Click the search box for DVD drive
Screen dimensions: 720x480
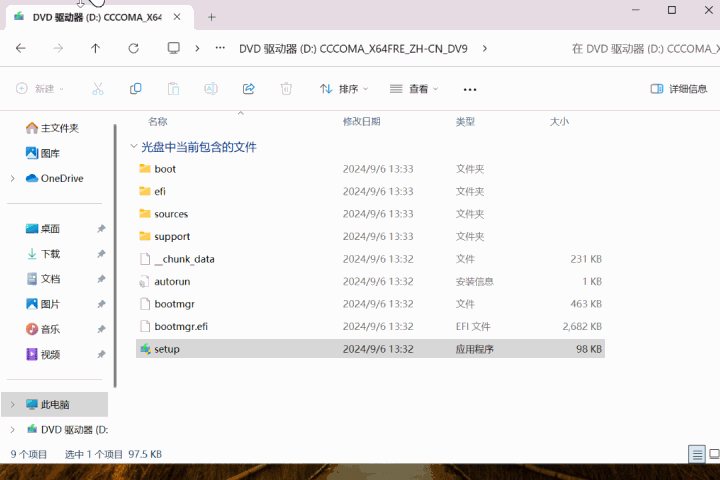tap(644, 49)
